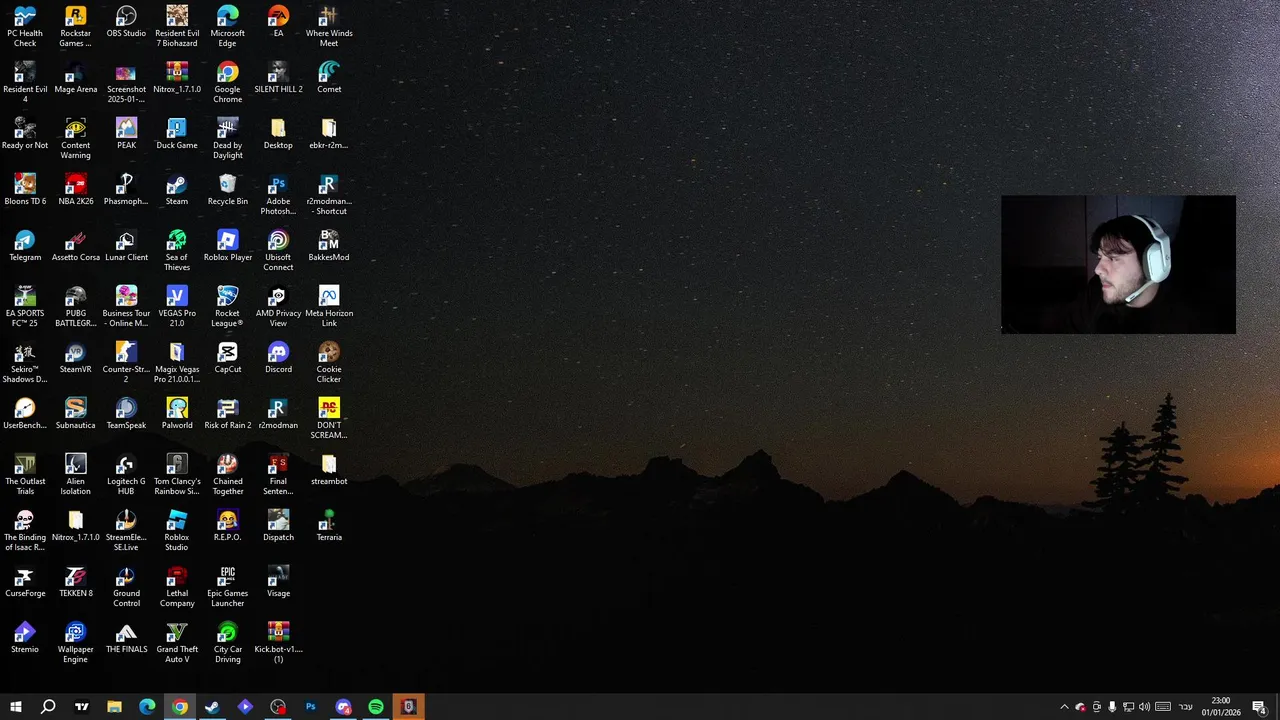Select the Bloons TD 6 desktop icon

[x=25, y=190]
